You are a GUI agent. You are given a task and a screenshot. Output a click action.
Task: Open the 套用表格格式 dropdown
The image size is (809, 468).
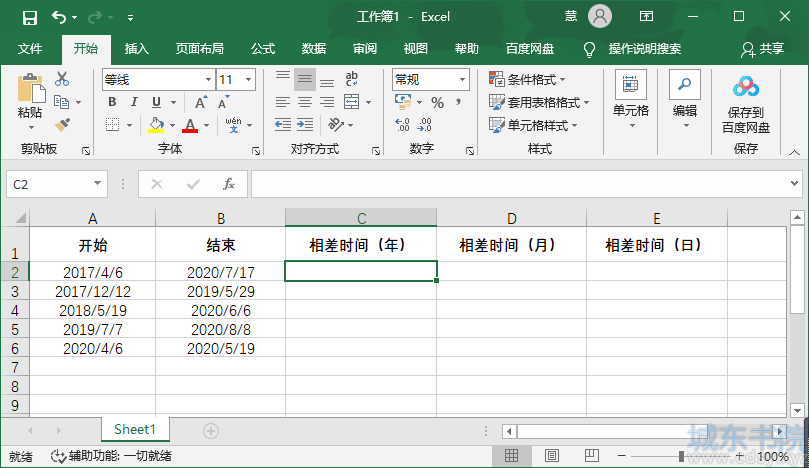pyautogui.click(x=539, y=102)
